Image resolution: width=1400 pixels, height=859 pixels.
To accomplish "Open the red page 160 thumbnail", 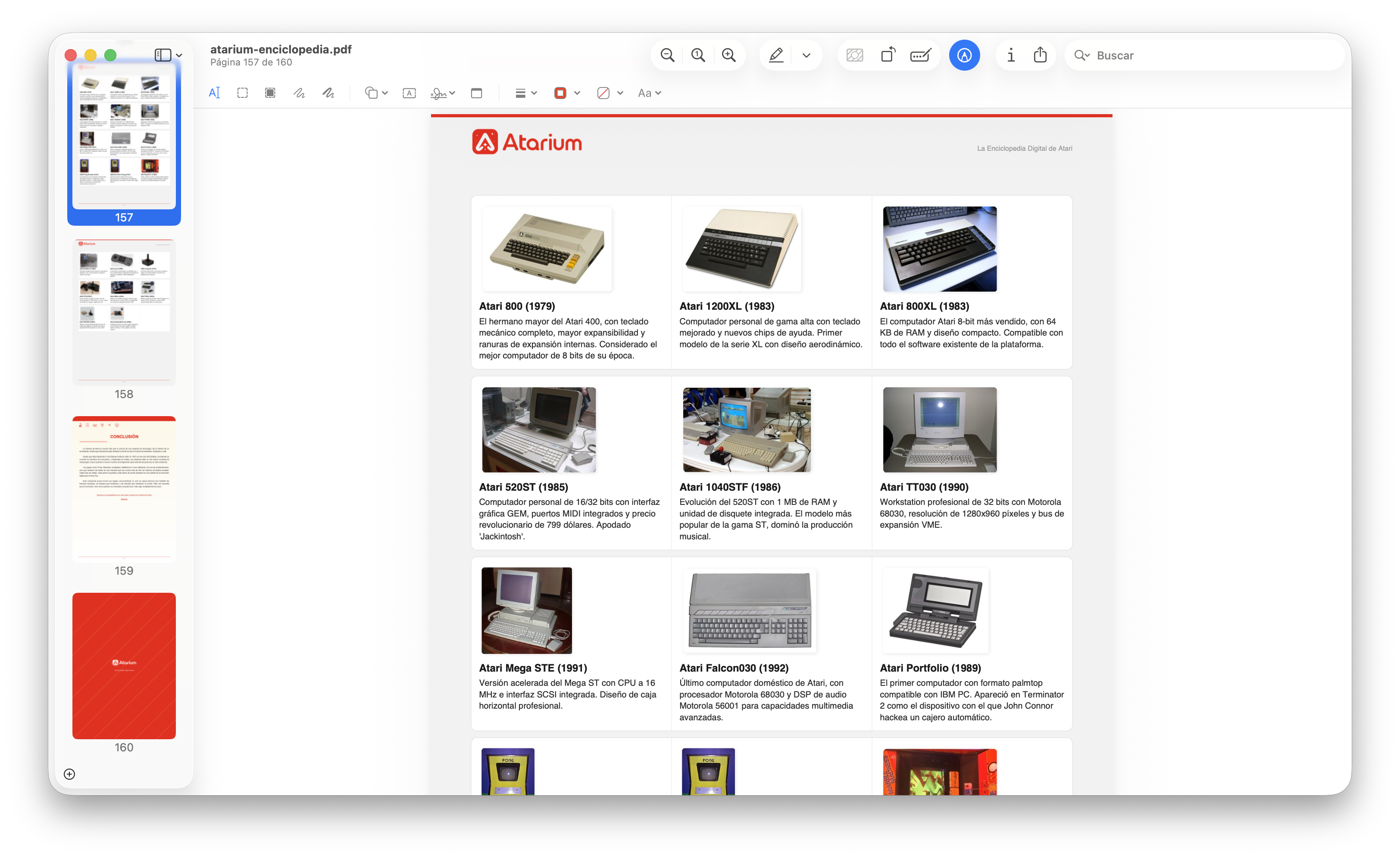I will (x=124, y=666).
